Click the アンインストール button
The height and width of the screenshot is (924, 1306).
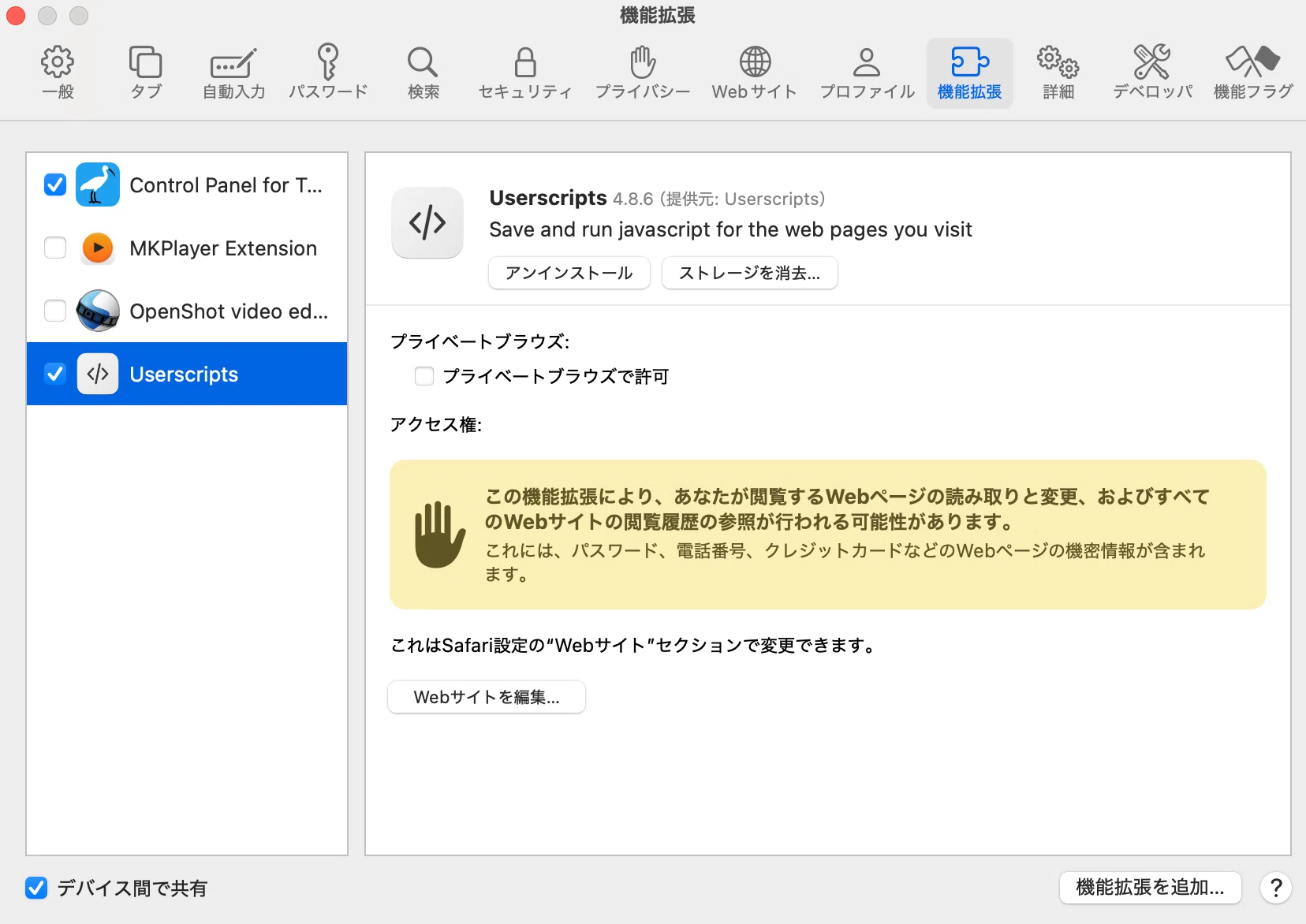[569, 273]
